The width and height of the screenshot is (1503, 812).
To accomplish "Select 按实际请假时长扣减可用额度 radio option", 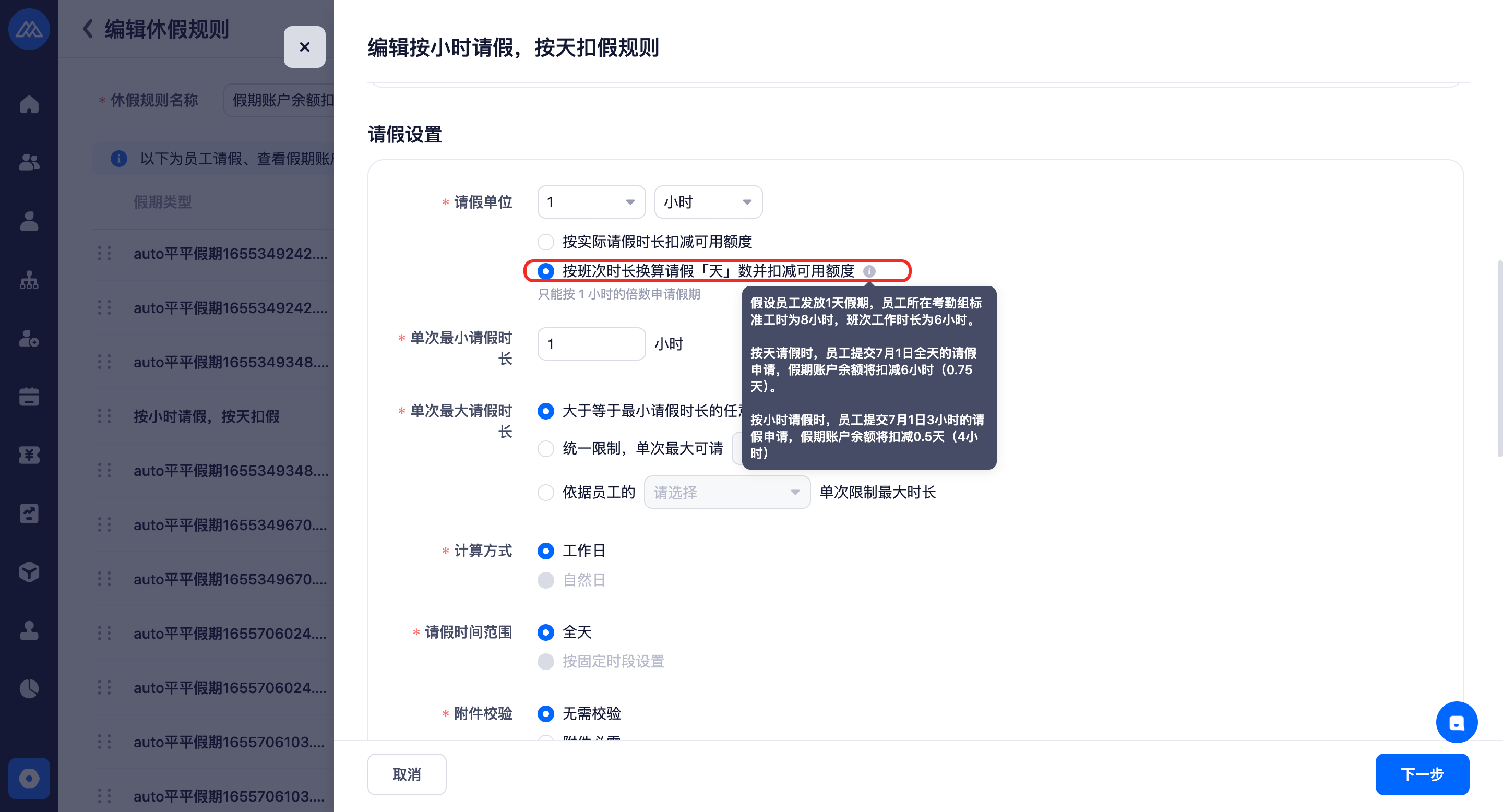I will point(545,242).
